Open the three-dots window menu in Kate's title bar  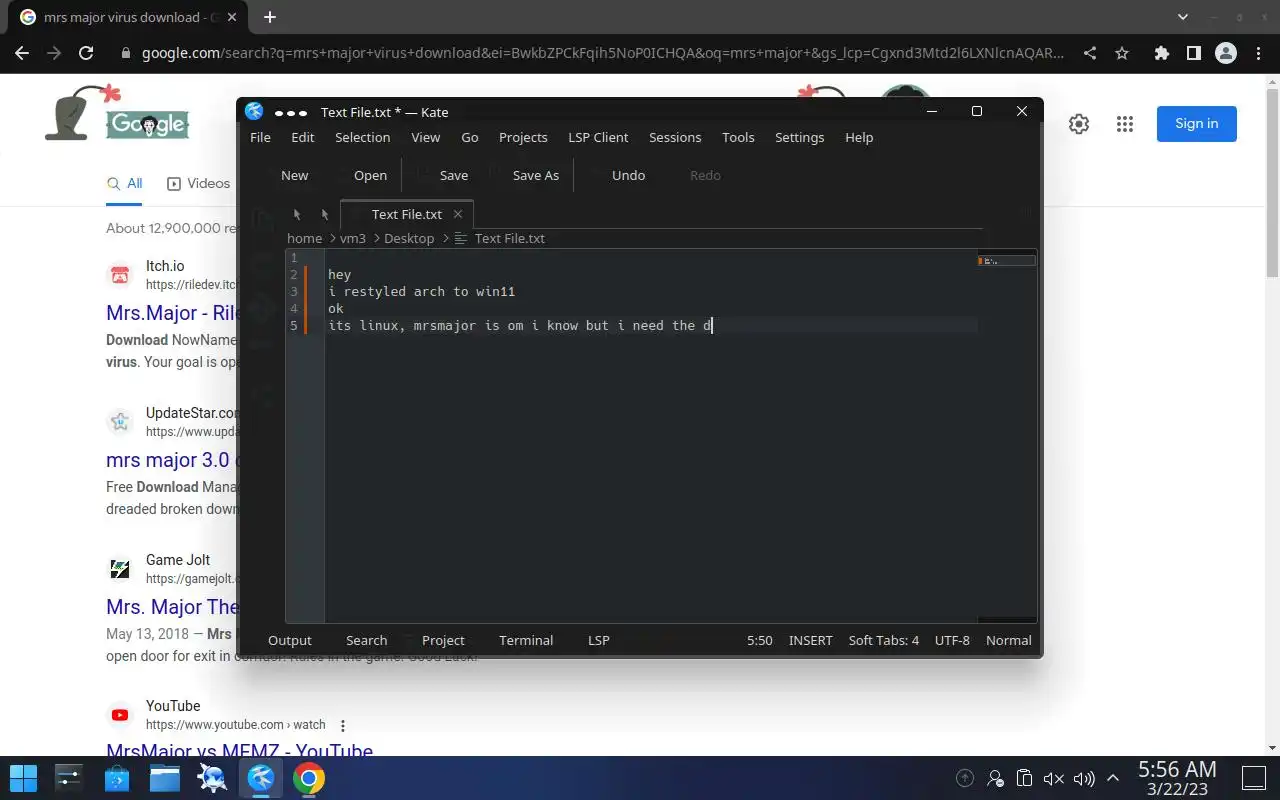pyautogui.click(x=291, y=113)
